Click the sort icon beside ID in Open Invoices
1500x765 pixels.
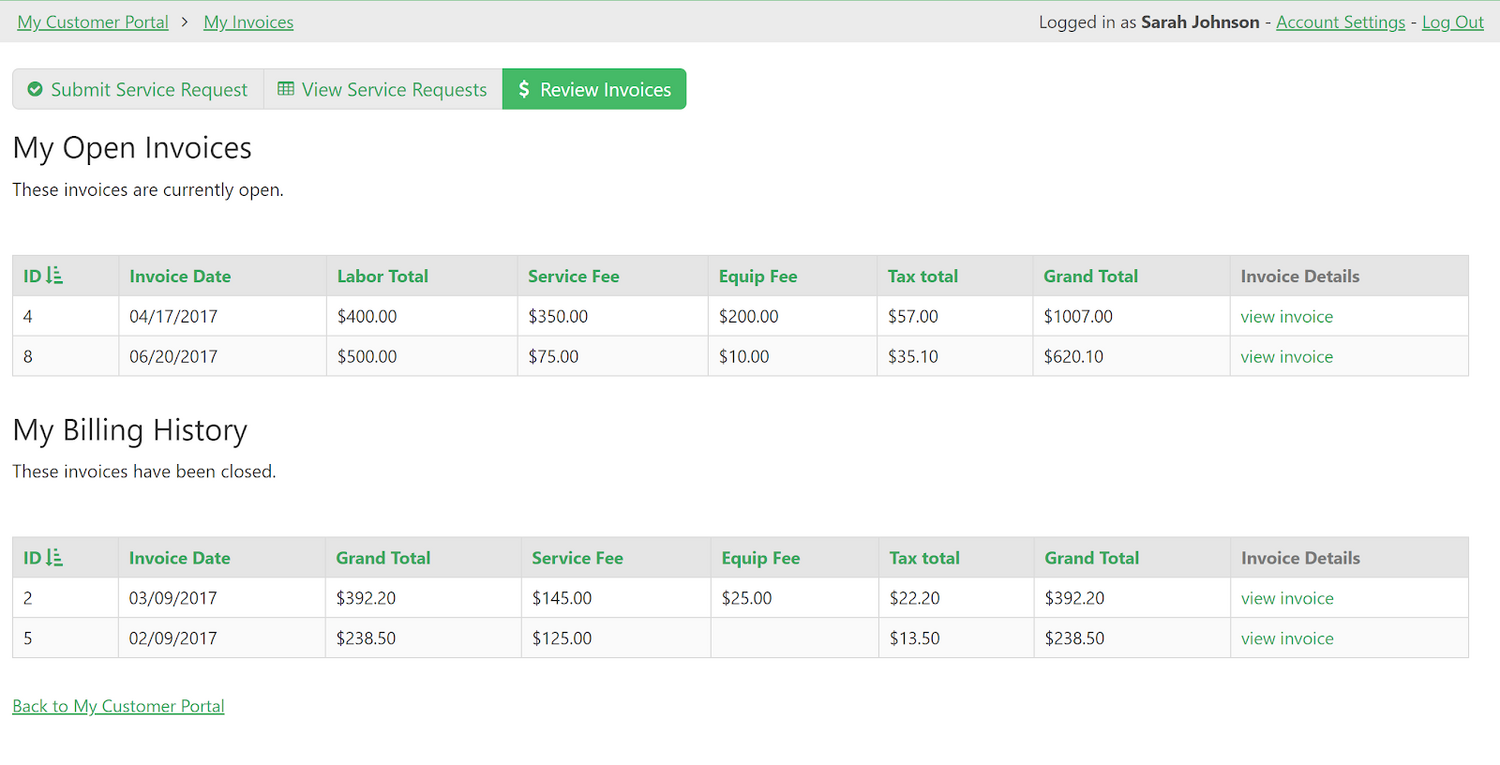click(55, 276)
